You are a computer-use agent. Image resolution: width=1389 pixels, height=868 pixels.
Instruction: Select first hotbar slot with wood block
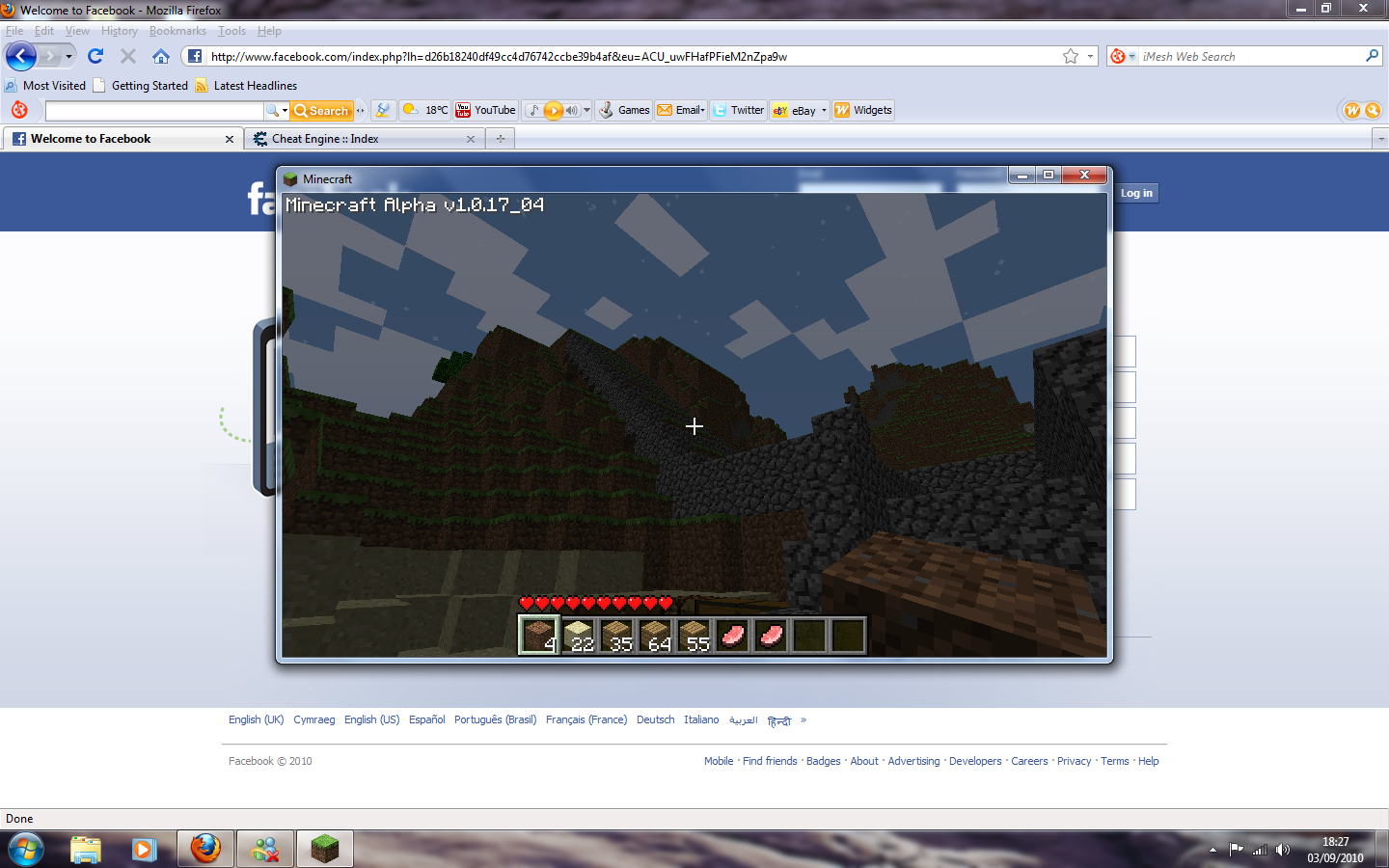coord(539,636)
